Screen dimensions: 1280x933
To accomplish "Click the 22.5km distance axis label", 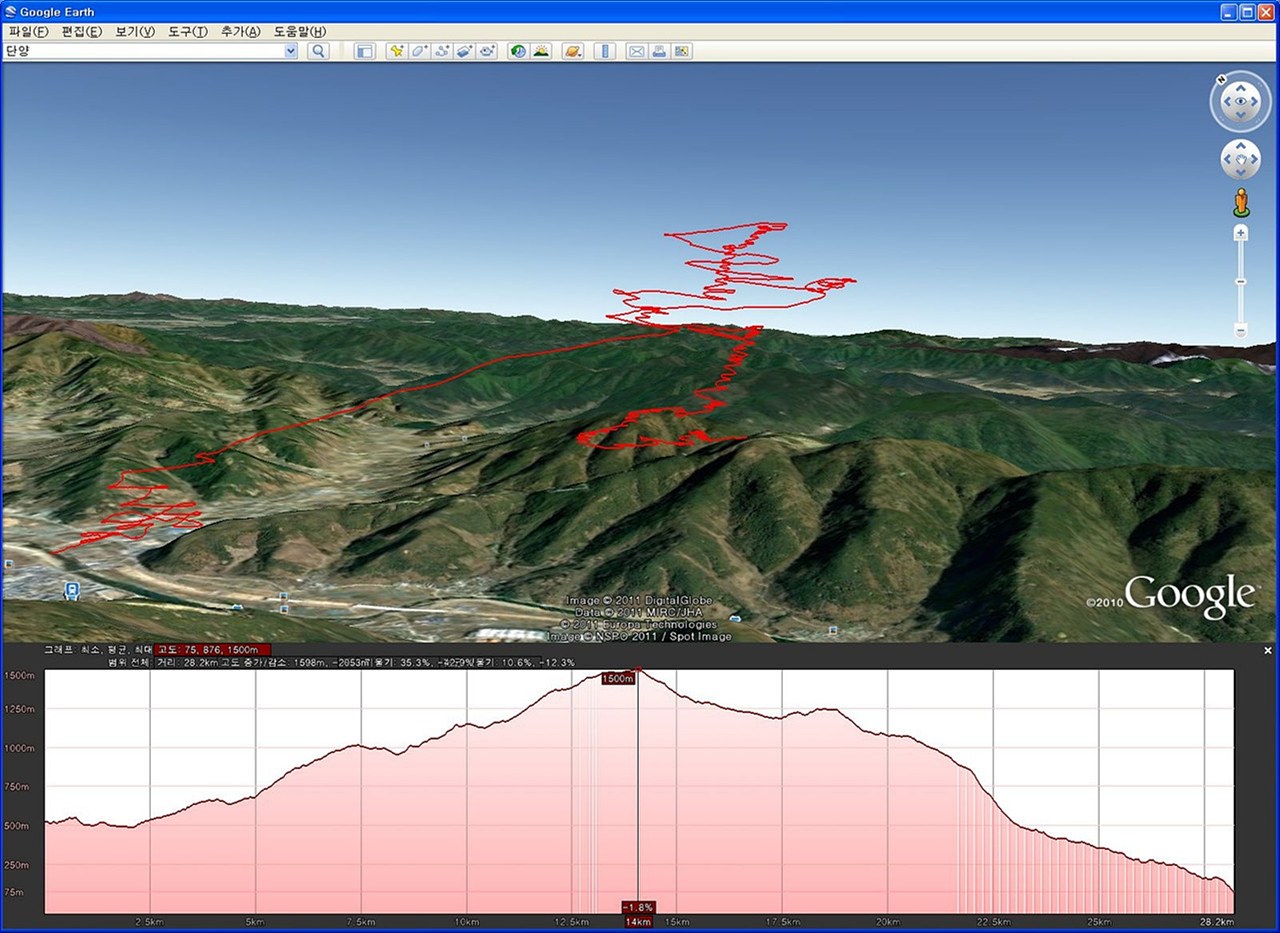I will pos(993,921).
